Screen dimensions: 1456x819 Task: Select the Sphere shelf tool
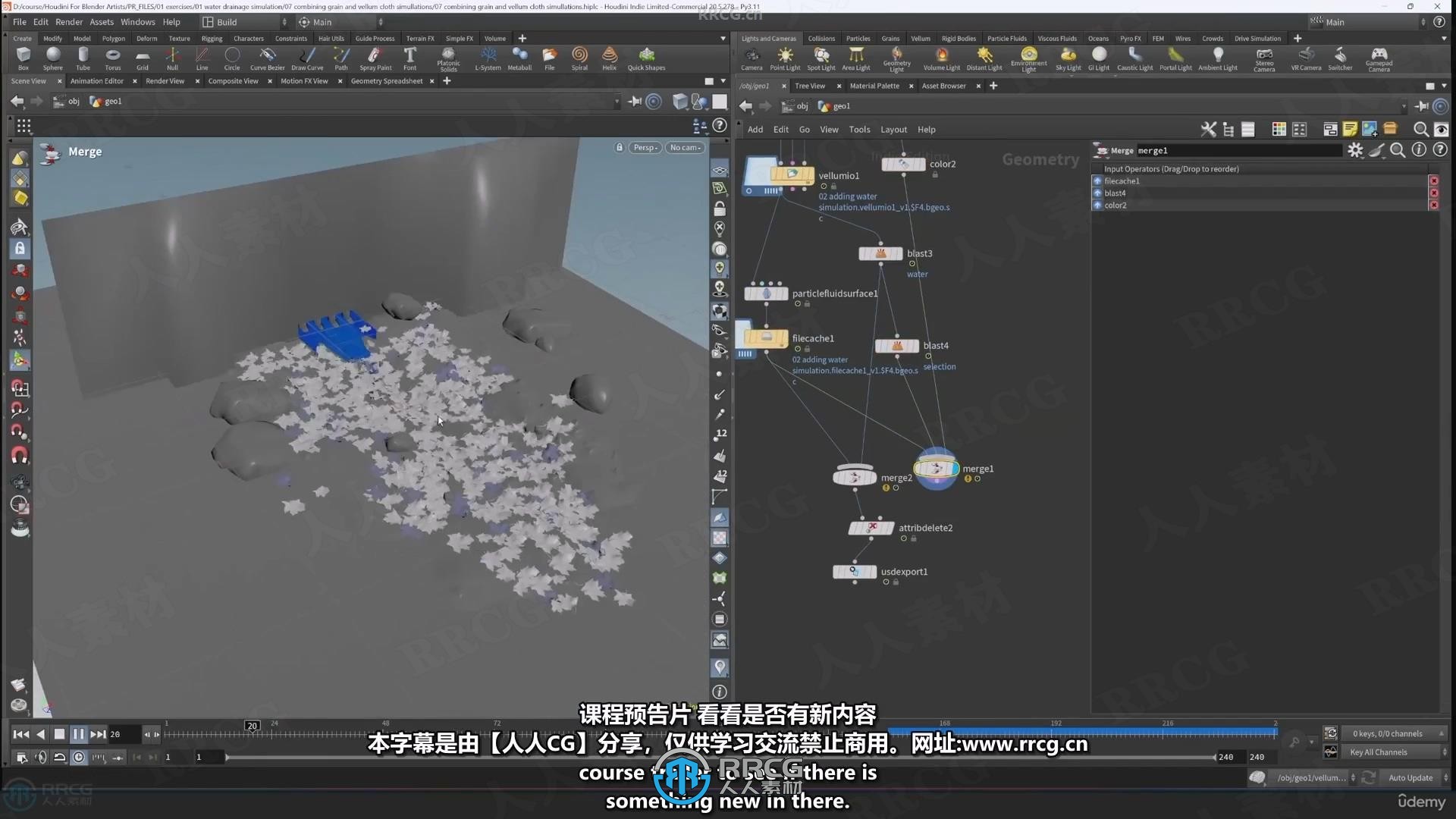tap(53, 58)
